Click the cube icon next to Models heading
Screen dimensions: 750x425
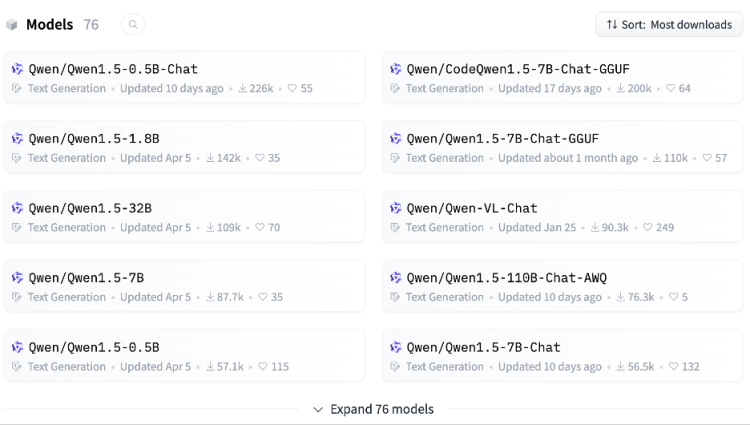pyautogui.click(x=11, y=25)
